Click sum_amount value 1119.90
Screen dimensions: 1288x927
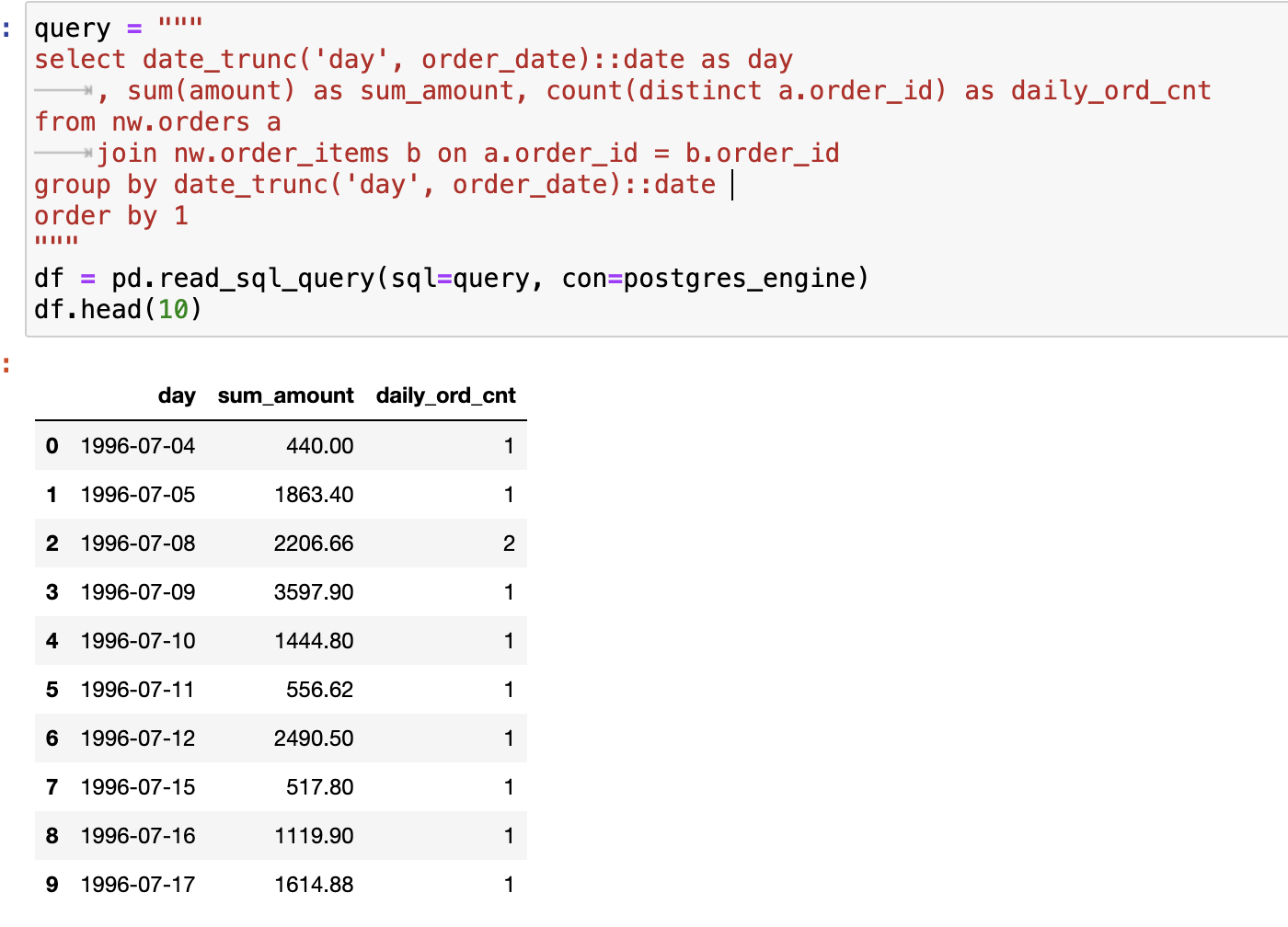(x=314, y=836)
